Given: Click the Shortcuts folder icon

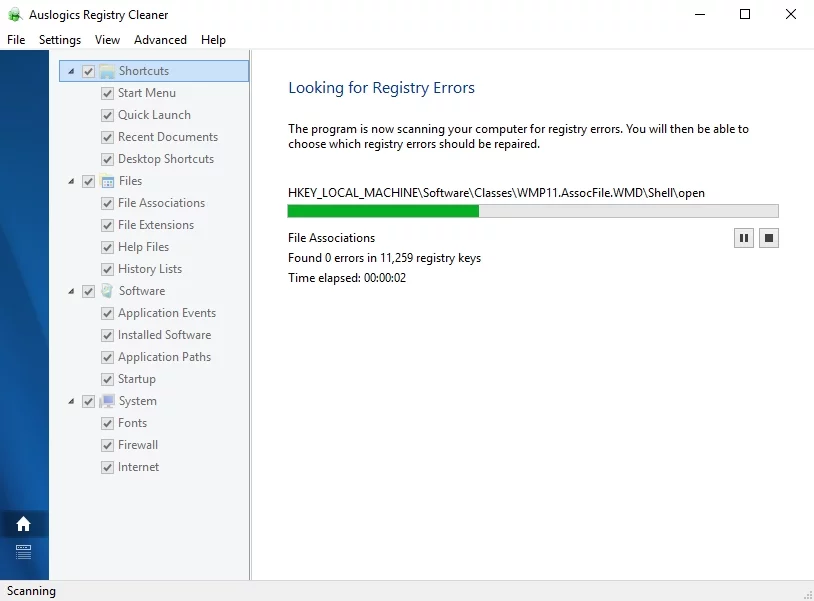Looking at the screenshot, I should pos(107,71).
